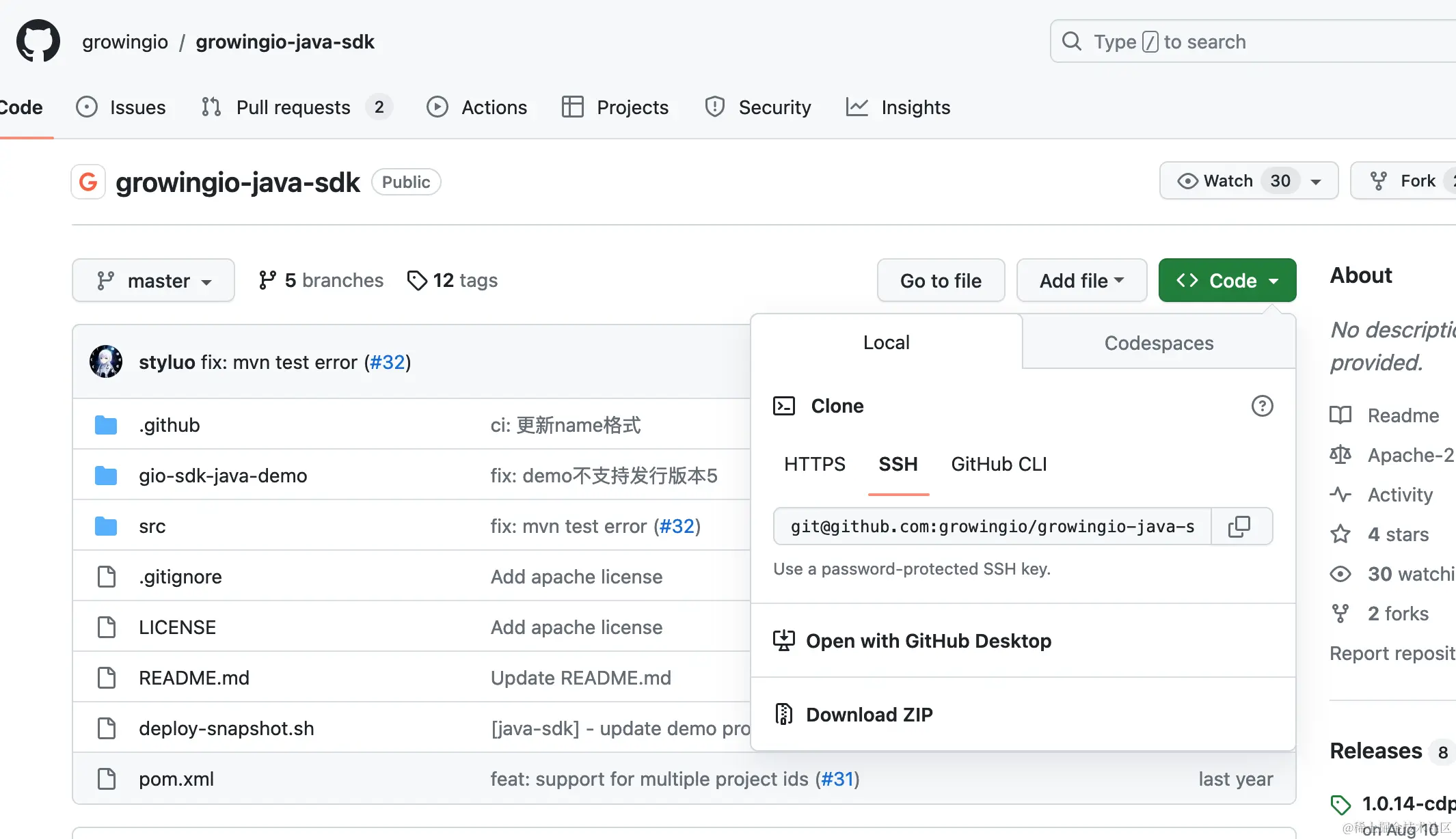Click the Clone help question mark icon

click(x=1262, y=406)
